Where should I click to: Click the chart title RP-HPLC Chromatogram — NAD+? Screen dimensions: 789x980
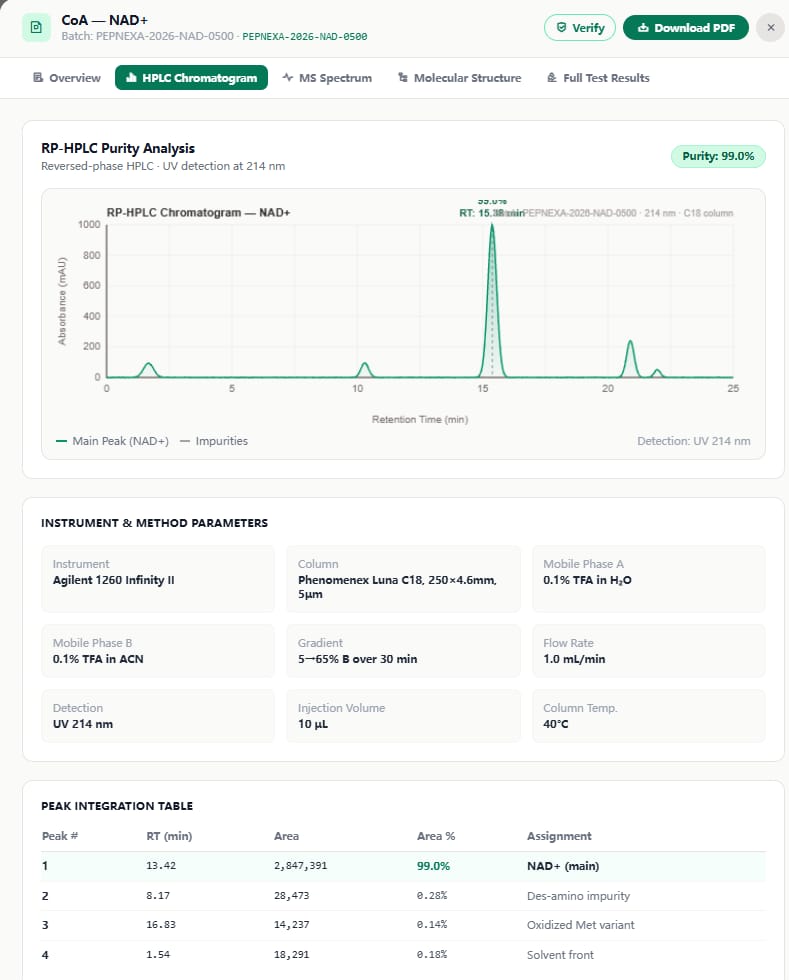198,212
